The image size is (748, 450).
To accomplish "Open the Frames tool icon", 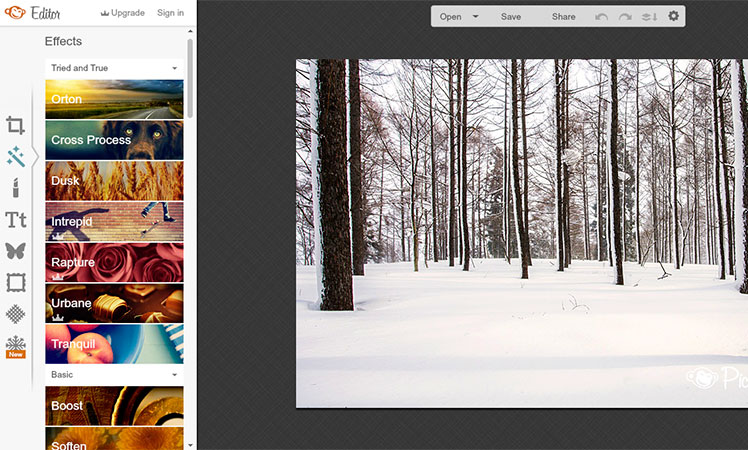I will click(15, 282).
